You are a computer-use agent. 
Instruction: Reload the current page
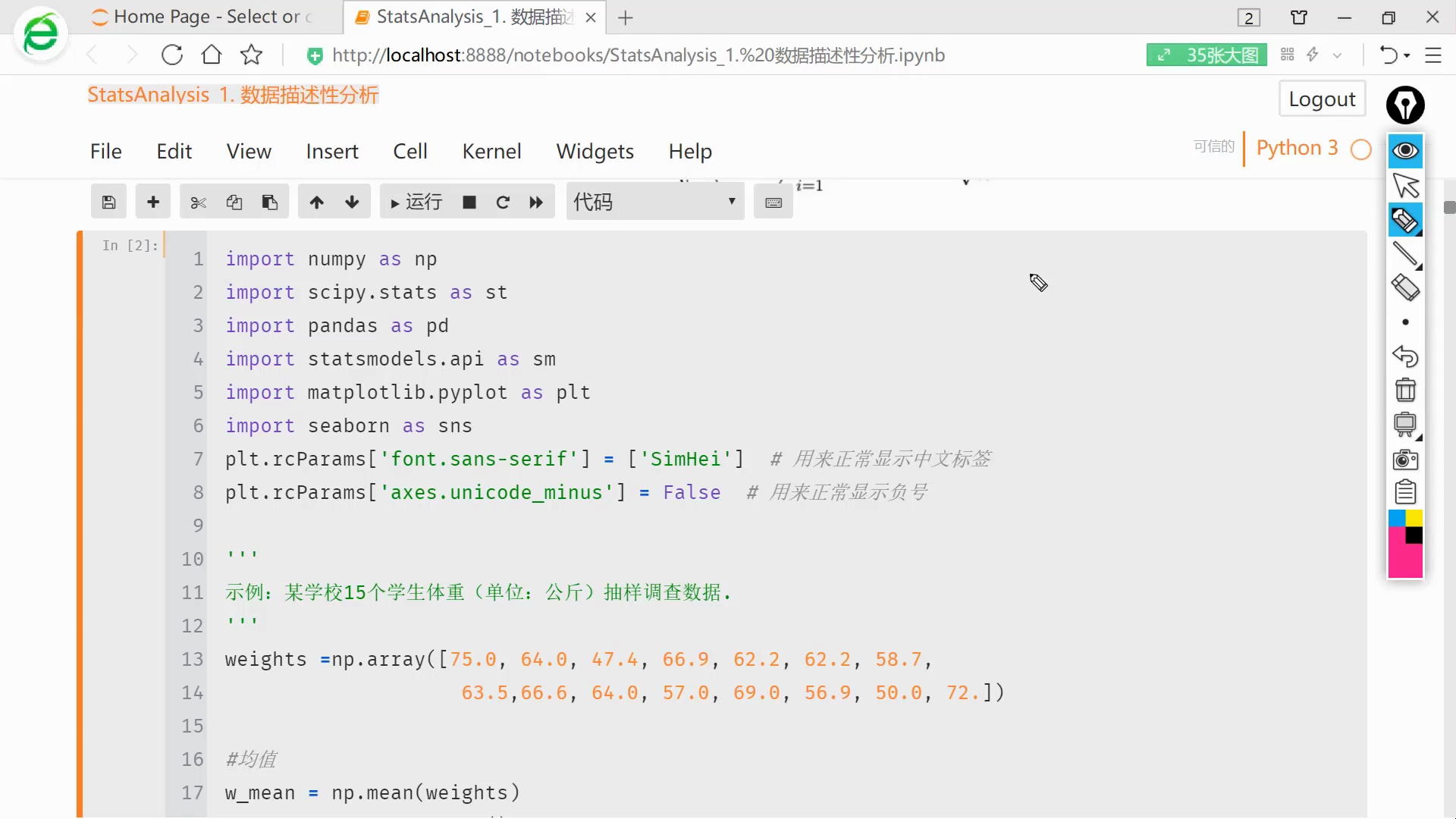(x=172, y=55)
